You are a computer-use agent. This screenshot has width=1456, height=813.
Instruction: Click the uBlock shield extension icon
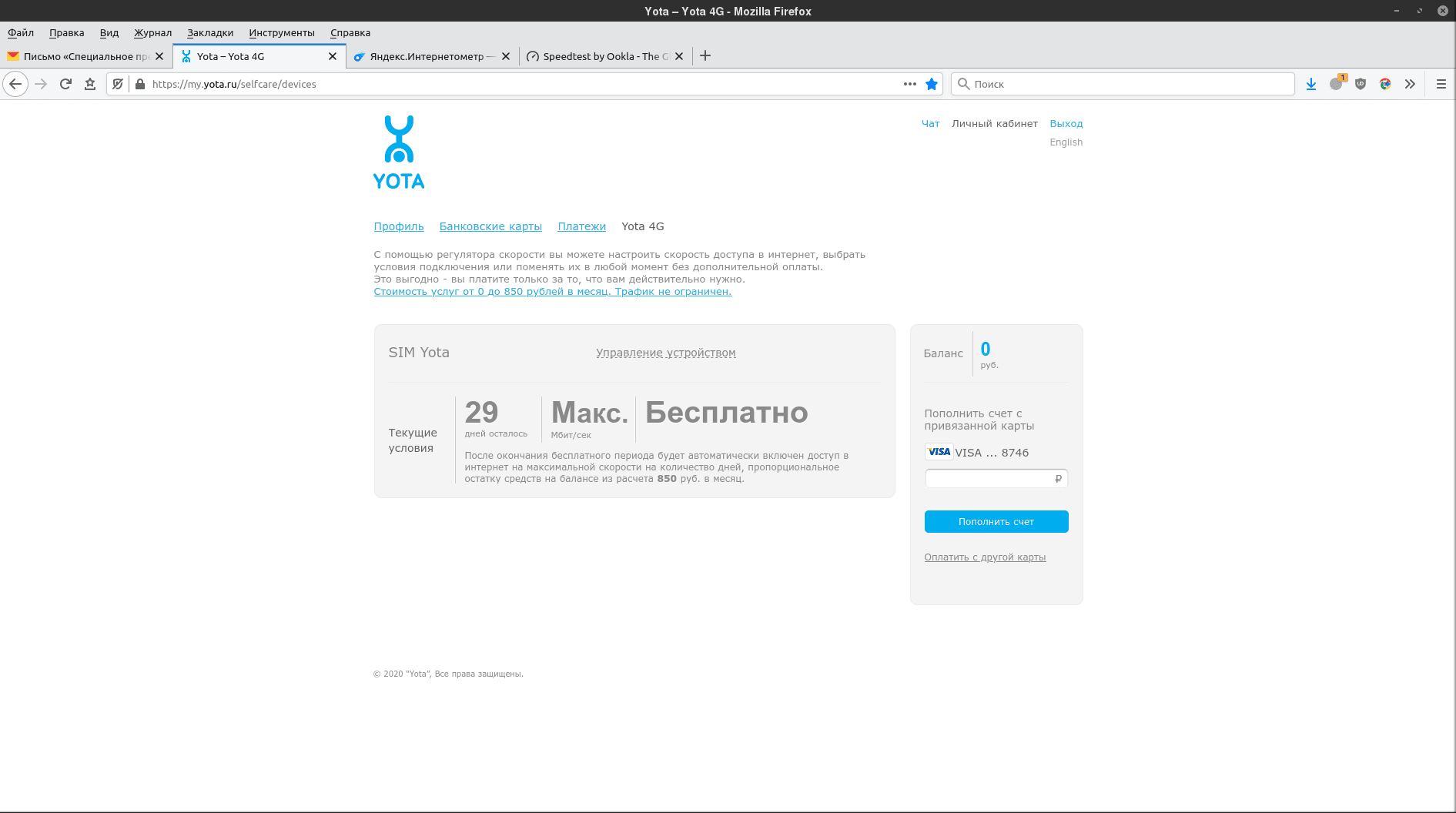[x=1361, y=84]
